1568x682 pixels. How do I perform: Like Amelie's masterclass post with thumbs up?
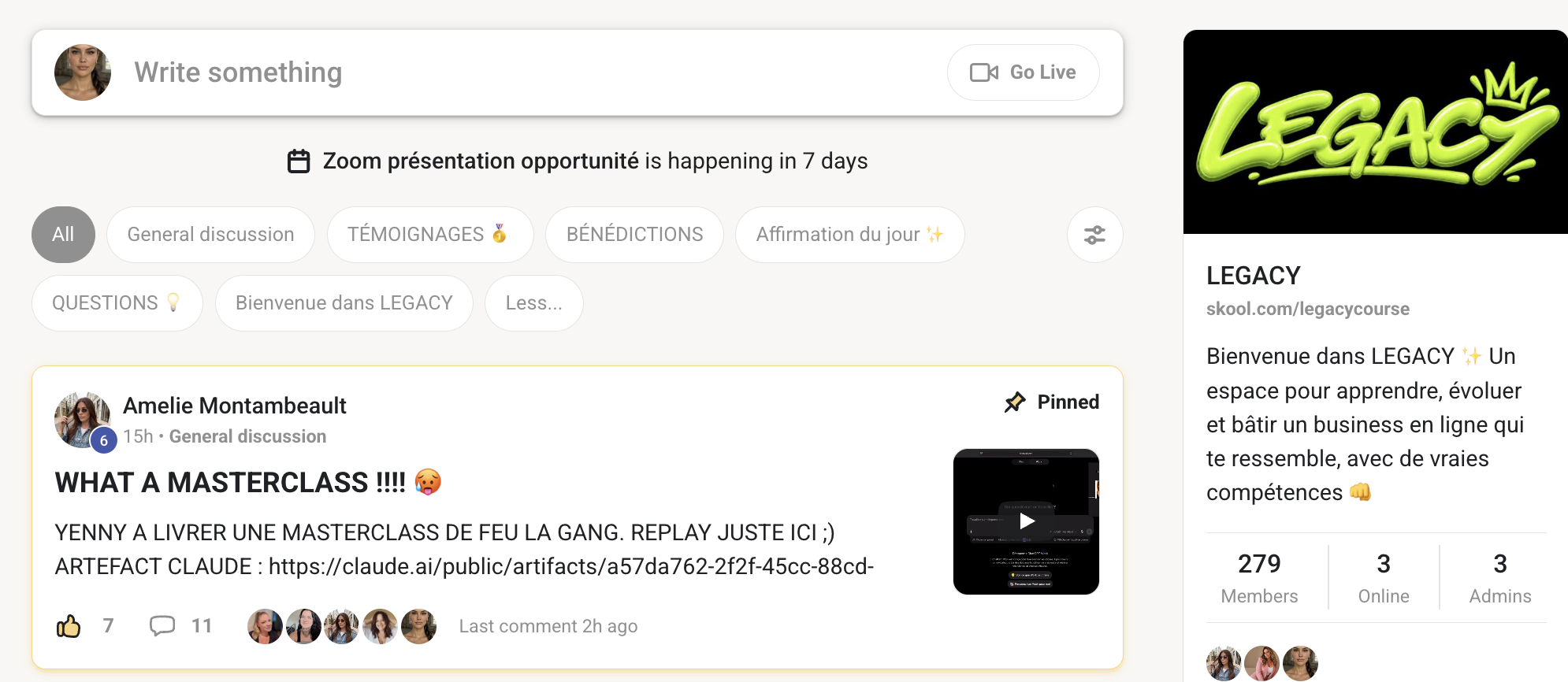pyautogui.click(x=69, y=626)
